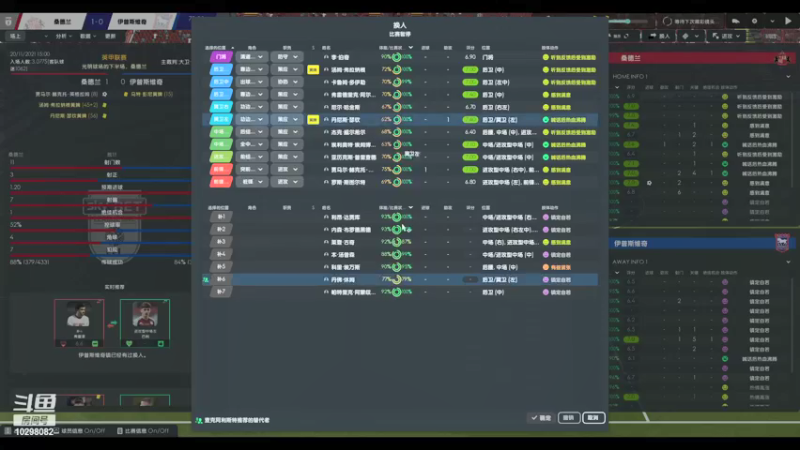Open duty dropdown in third lineup row
This screenshot has width=800, height=450.
click(x=287, y=82)
